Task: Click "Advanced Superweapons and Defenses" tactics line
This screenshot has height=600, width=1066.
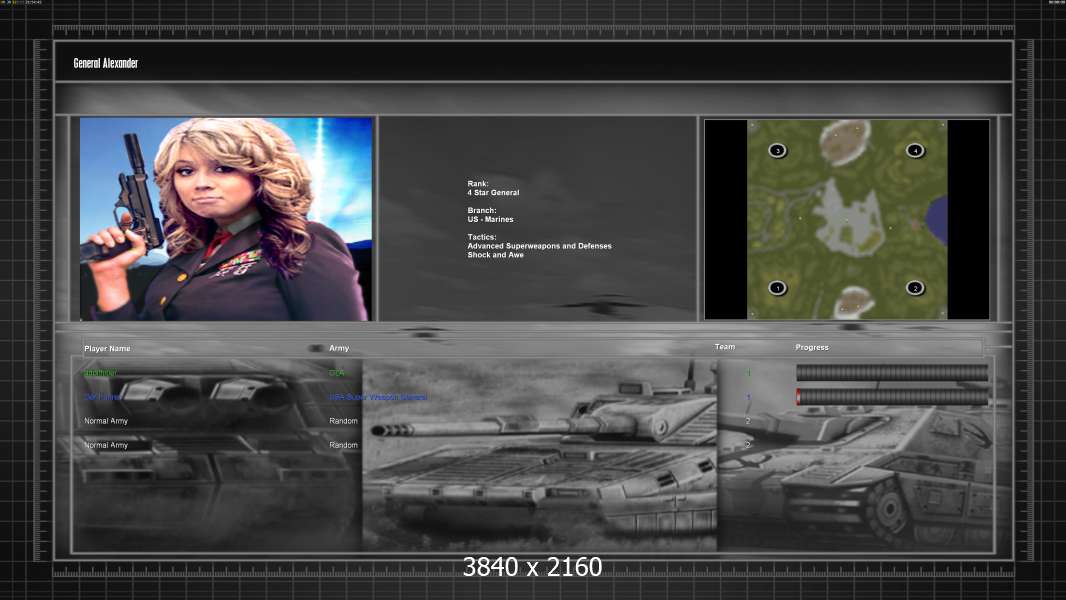Action: tap(539, 246)
